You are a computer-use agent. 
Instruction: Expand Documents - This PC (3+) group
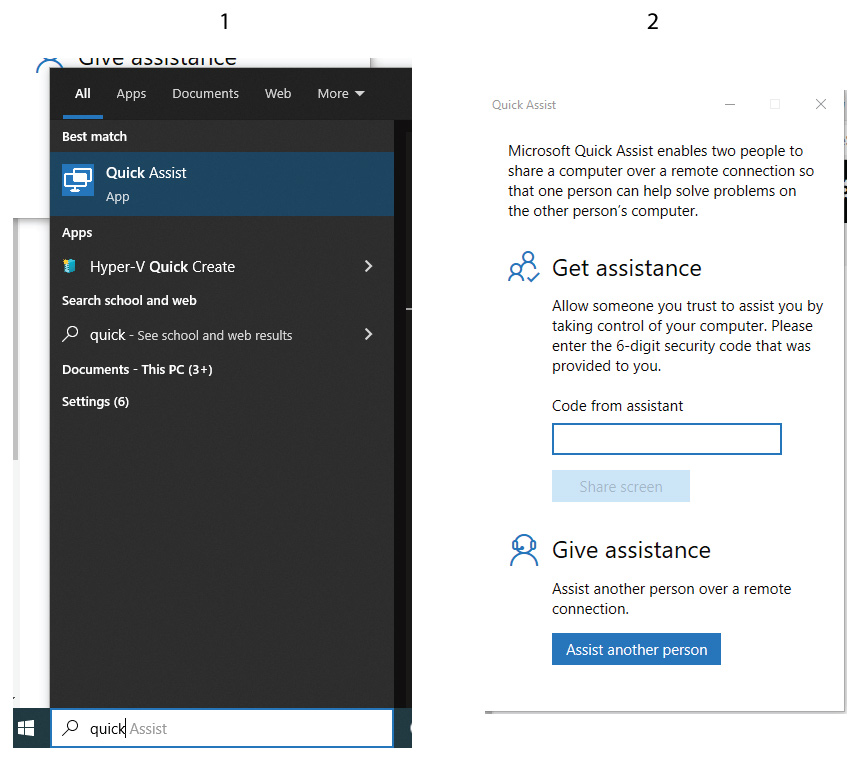pyautogui.click(x=137, y=369)
